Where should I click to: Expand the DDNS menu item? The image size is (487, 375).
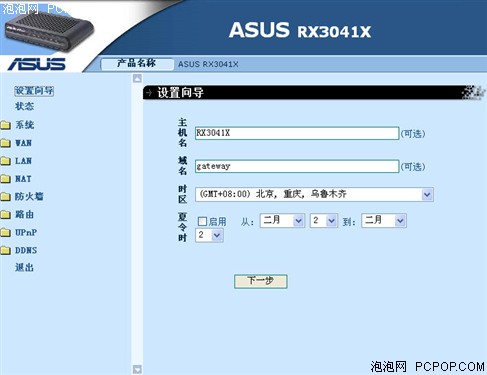click(x=26, y=250)
